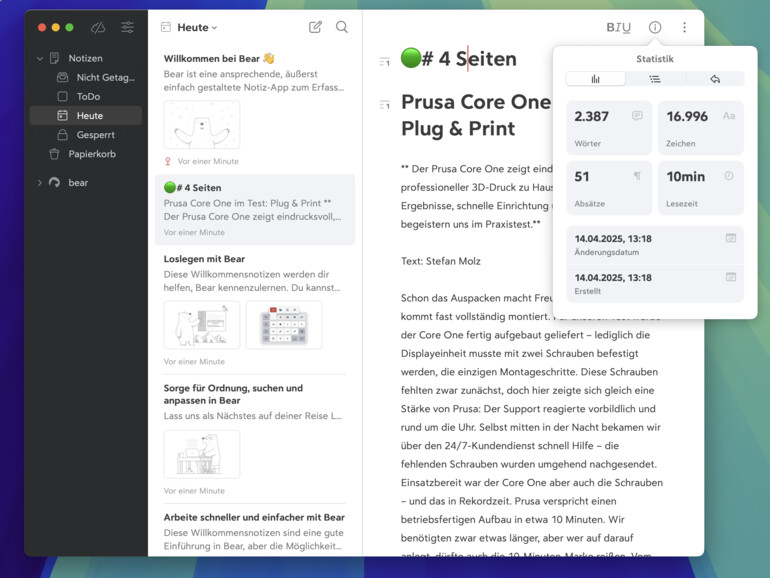770x578 pixels.
Task: Create a new note with compose icon
Action: point(315,27)
